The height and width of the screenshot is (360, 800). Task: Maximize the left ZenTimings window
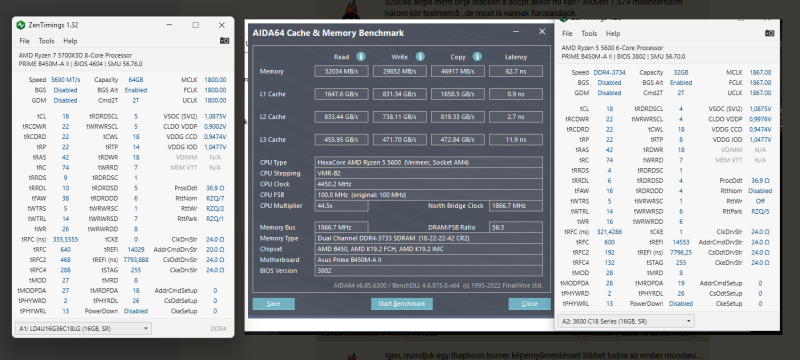click(x=195, y=25)
